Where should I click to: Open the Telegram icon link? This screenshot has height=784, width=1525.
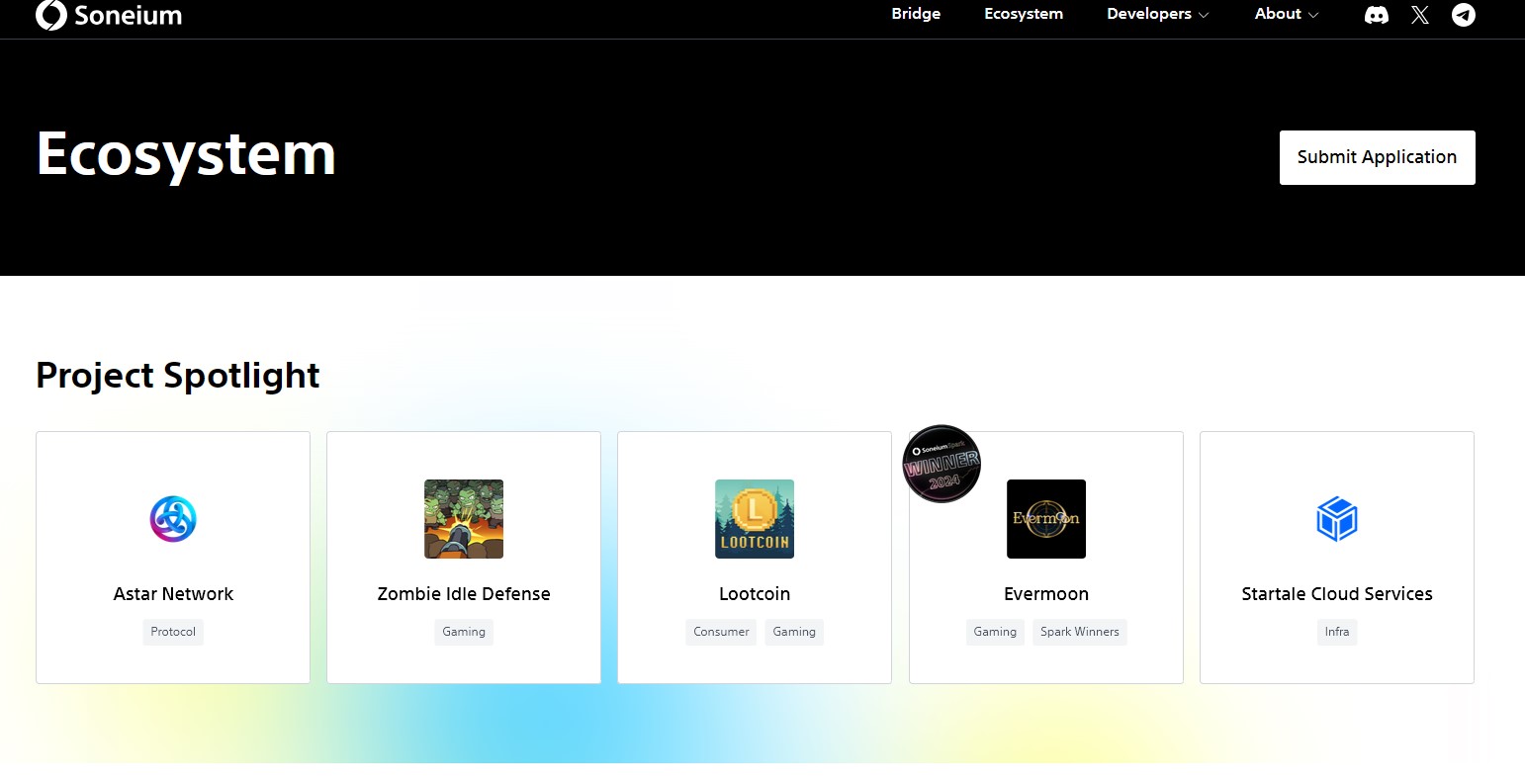point(1464,15)
